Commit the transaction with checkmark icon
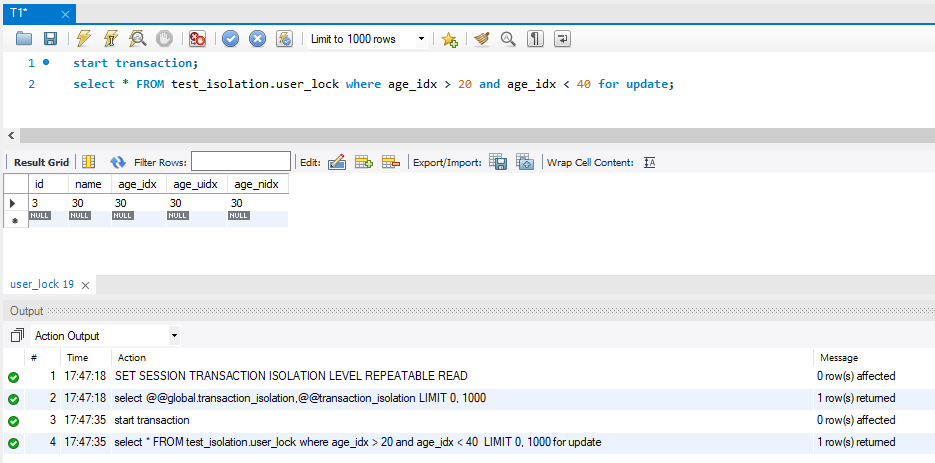The image size is (935, 463). pos(231,39)
